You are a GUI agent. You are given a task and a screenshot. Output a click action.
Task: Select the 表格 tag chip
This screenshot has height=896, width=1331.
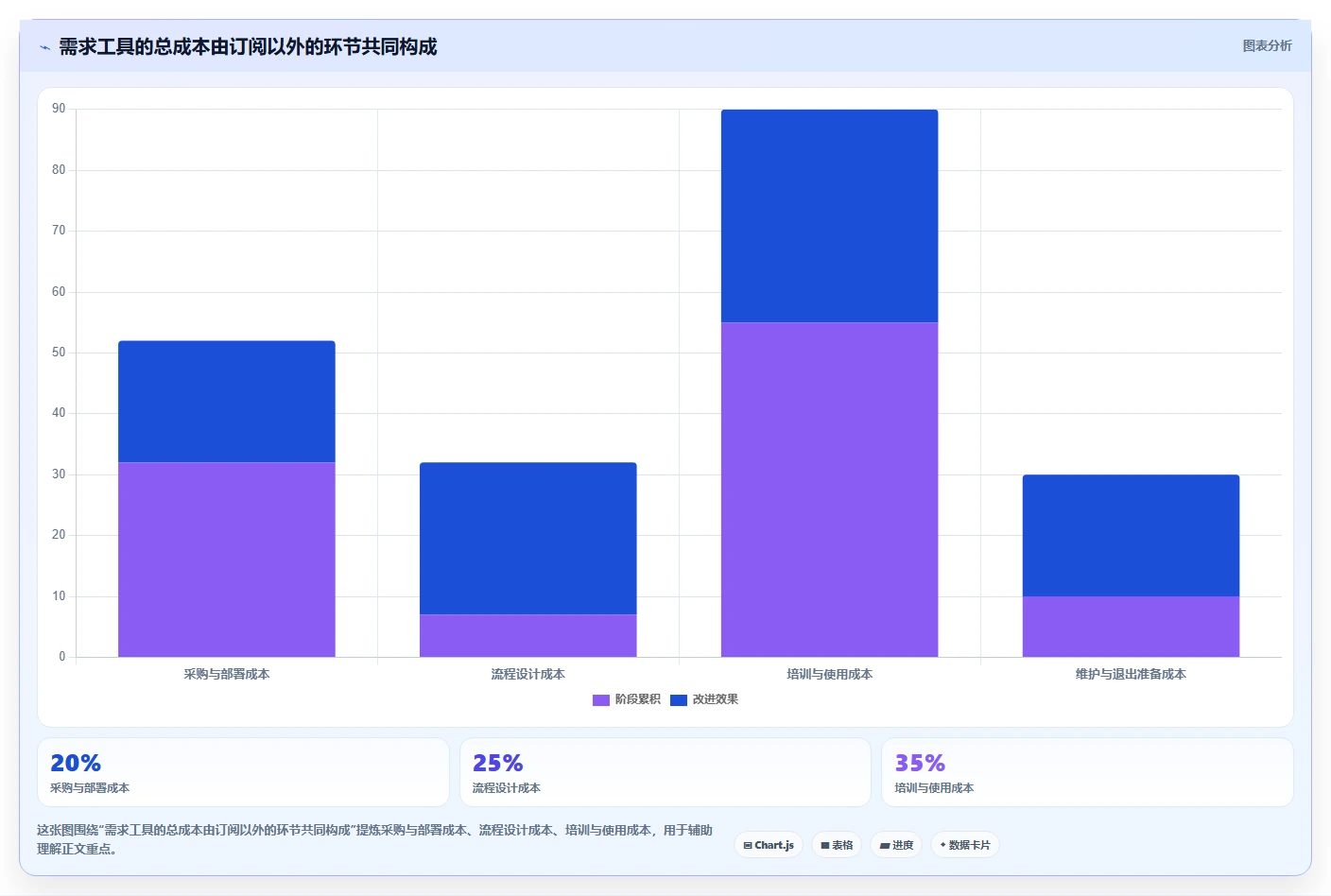[837, 845]
